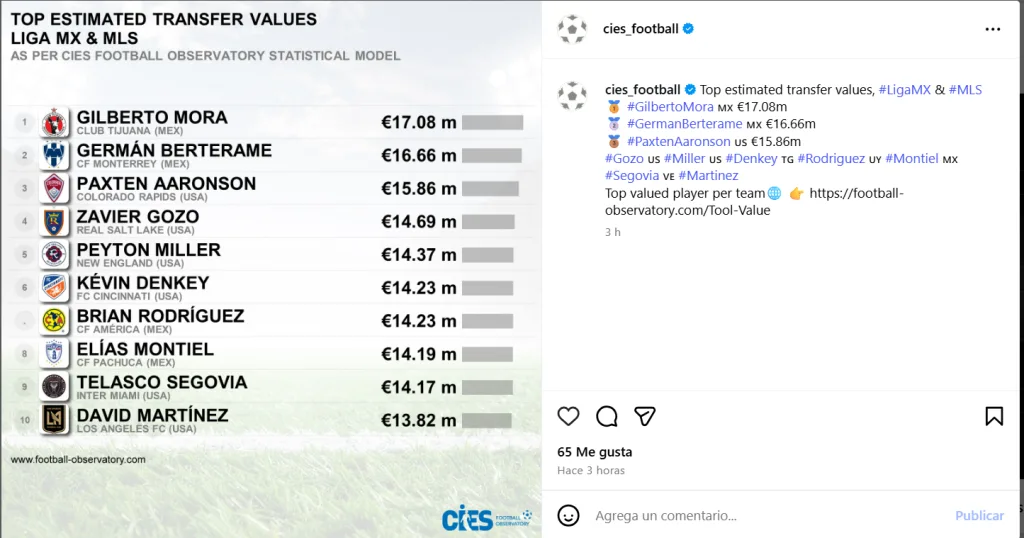1024x538 pixels.
Task: Click the heart like icon
Action: pos(568,416)
